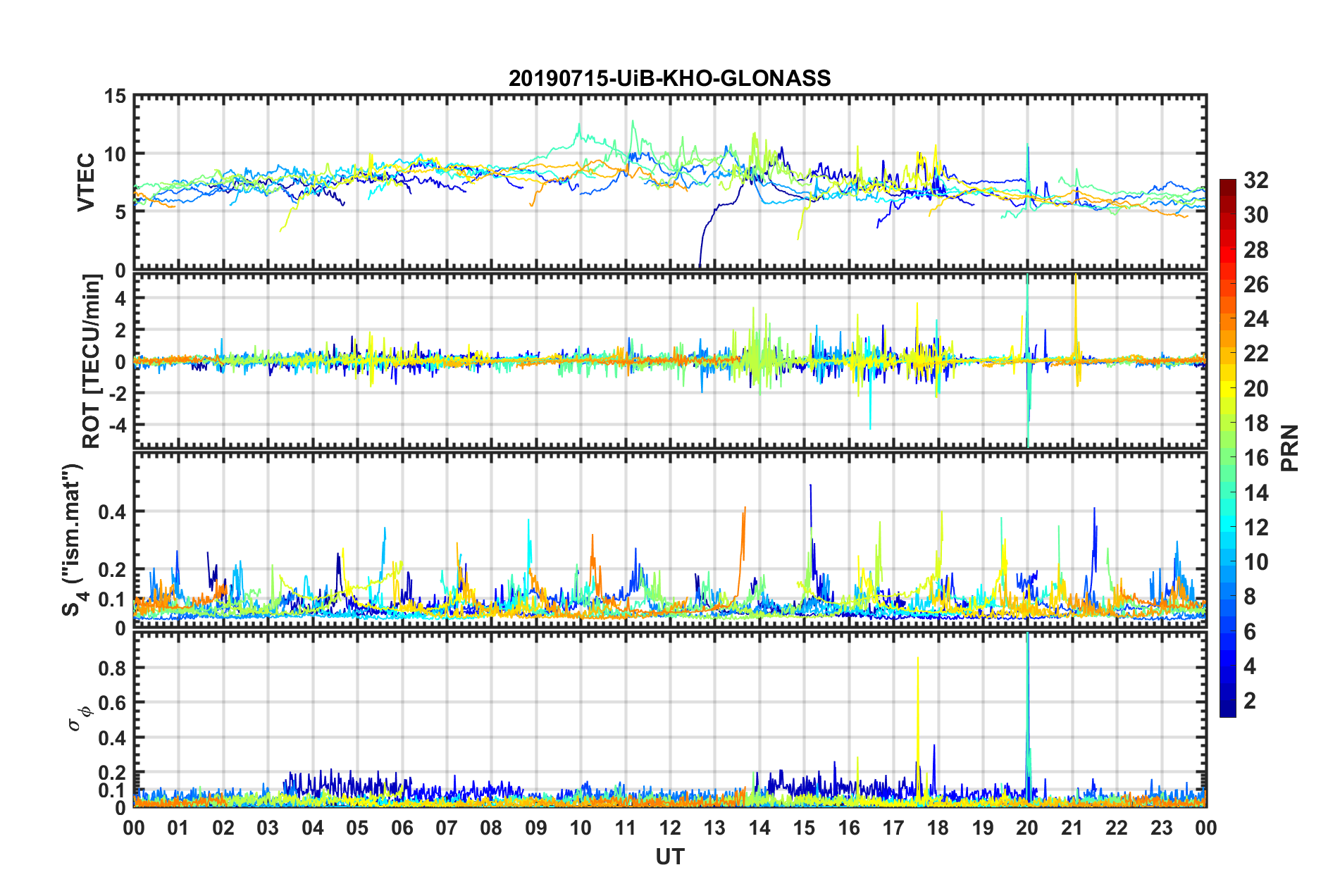Click the sigma-phi y-axis label
Screen dimensions: 1340x896
pos(80,718)
